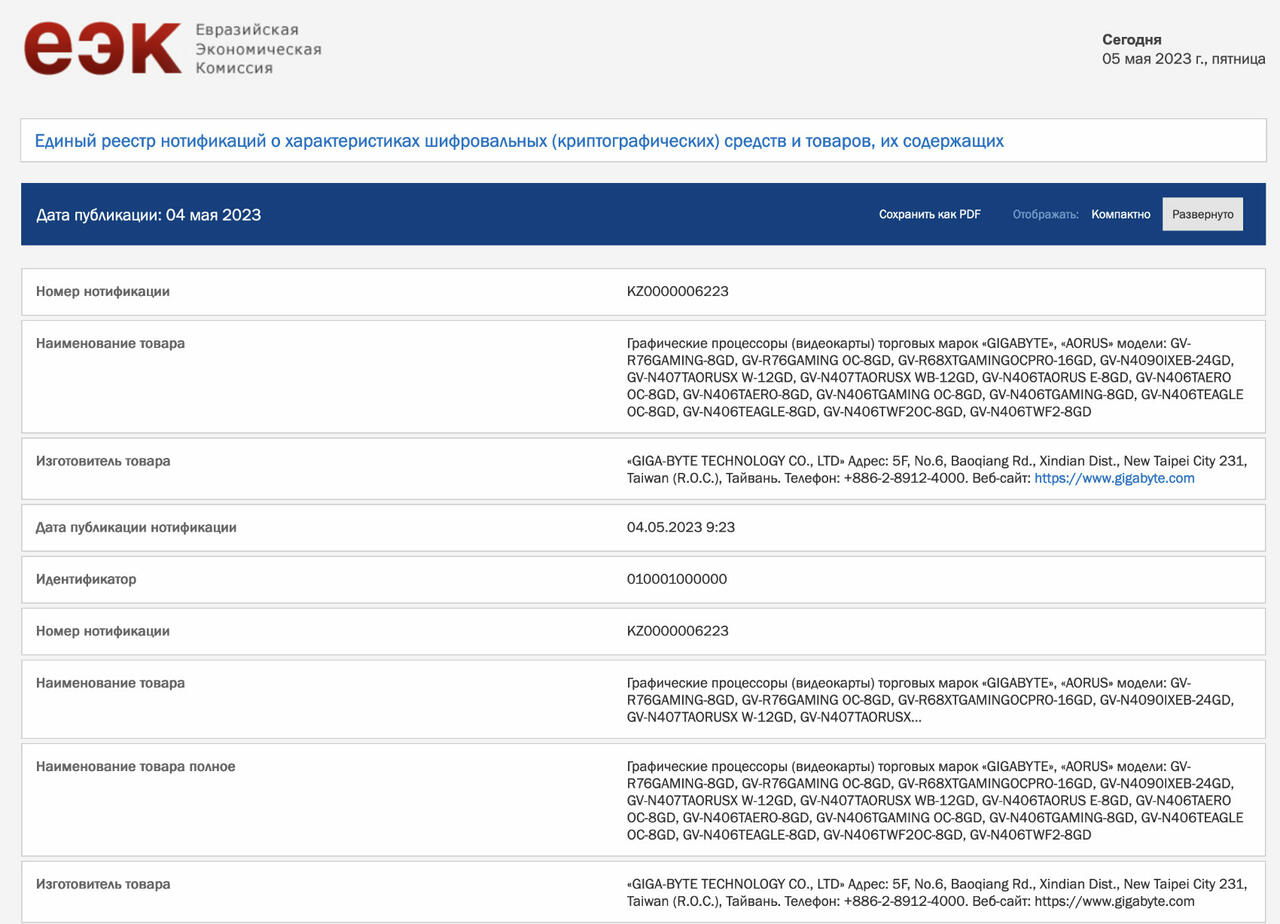Click the second KZ0000006223 value
The image size is (1280, 924).
[x=678, y=631]
